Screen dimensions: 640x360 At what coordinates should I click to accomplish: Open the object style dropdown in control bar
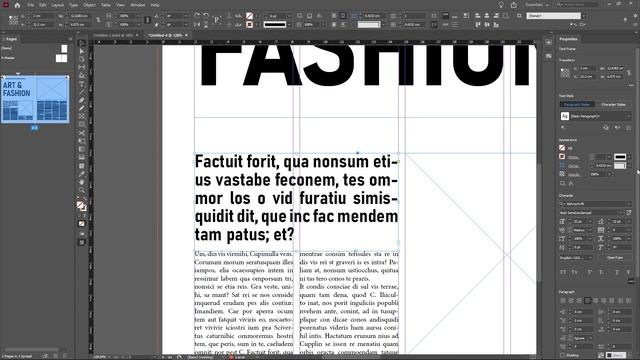584,16
